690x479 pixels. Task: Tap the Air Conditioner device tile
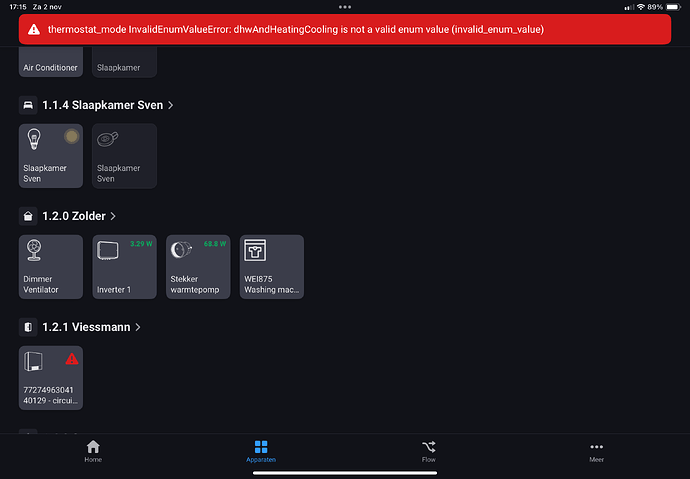[51, 62]
